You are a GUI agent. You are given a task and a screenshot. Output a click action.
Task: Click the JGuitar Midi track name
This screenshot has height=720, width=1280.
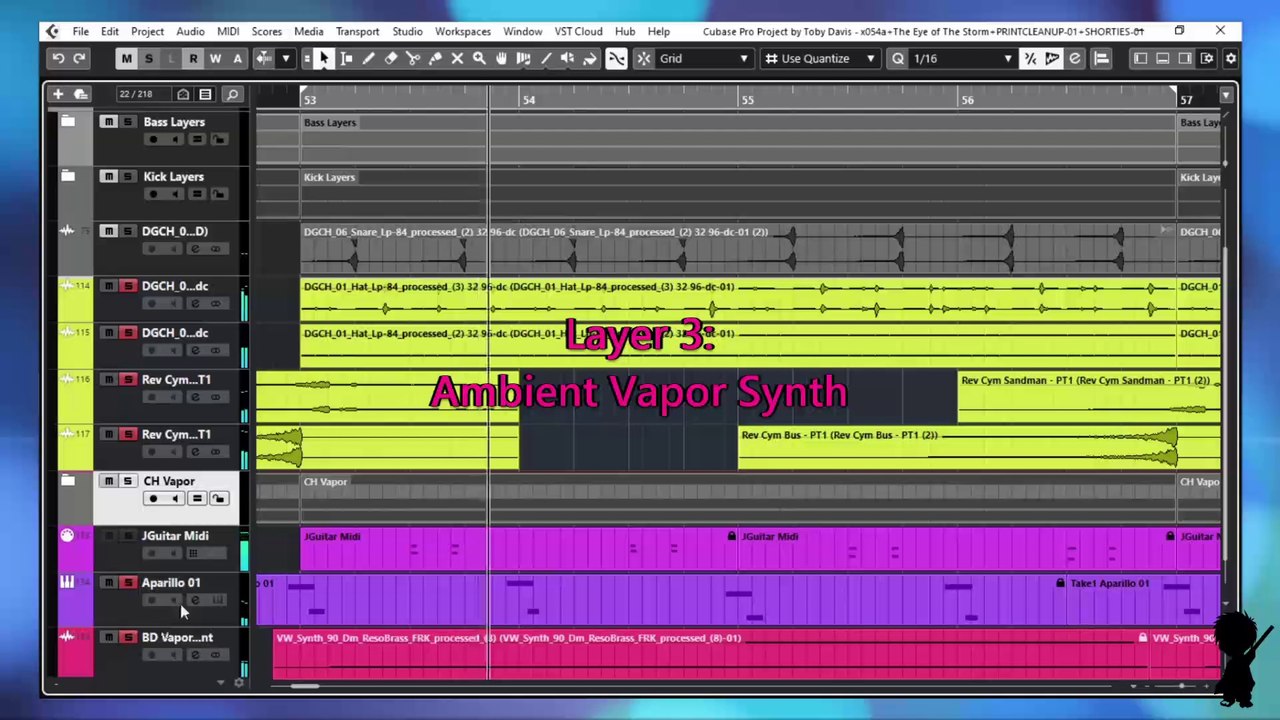[175, 536]
